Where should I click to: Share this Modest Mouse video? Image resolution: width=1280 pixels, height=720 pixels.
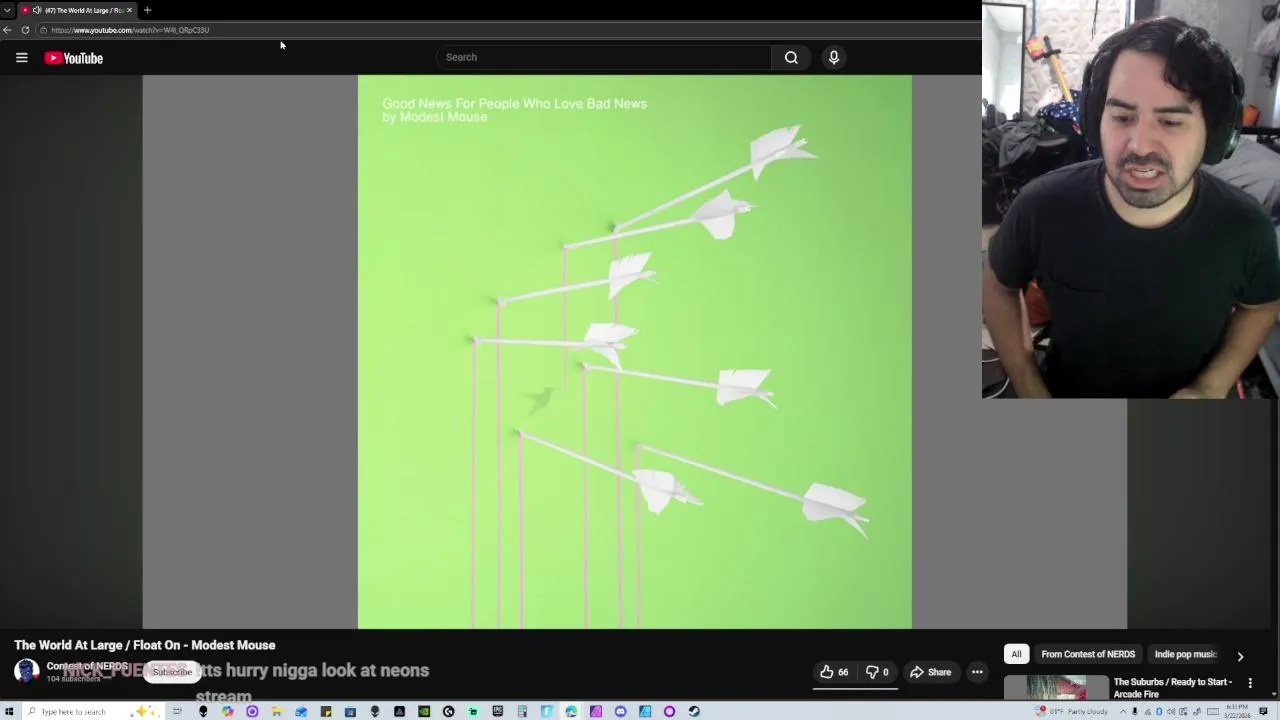coord(930,672)
